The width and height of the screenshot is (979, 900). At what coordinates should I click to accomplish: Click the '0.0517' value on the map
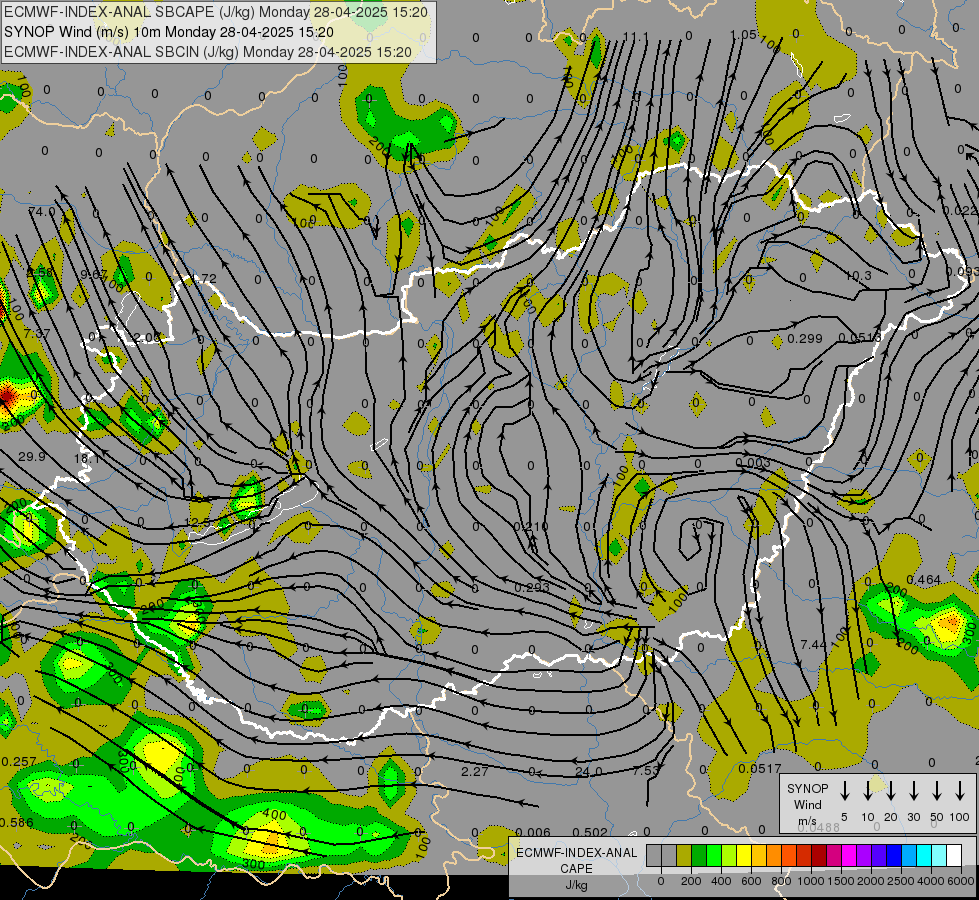coord(760,769)
